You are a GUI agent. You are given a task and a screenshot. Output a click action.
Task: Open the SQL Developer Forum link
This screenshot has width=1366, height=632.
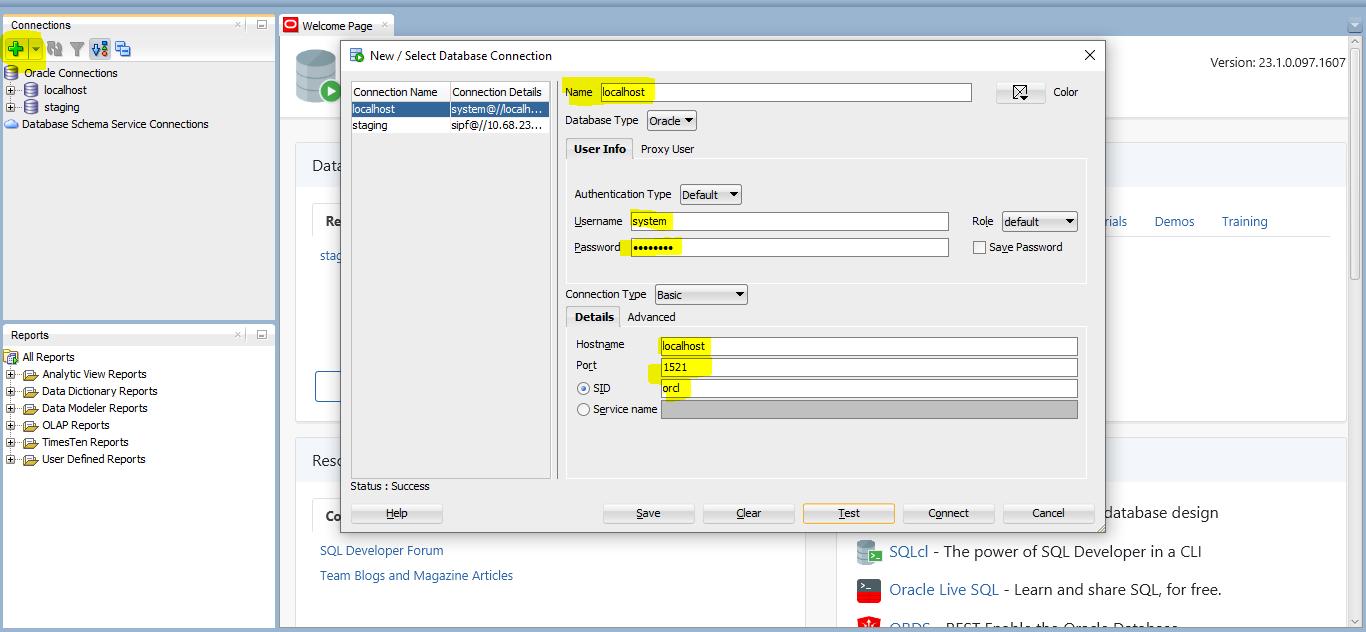pos(381,550)
